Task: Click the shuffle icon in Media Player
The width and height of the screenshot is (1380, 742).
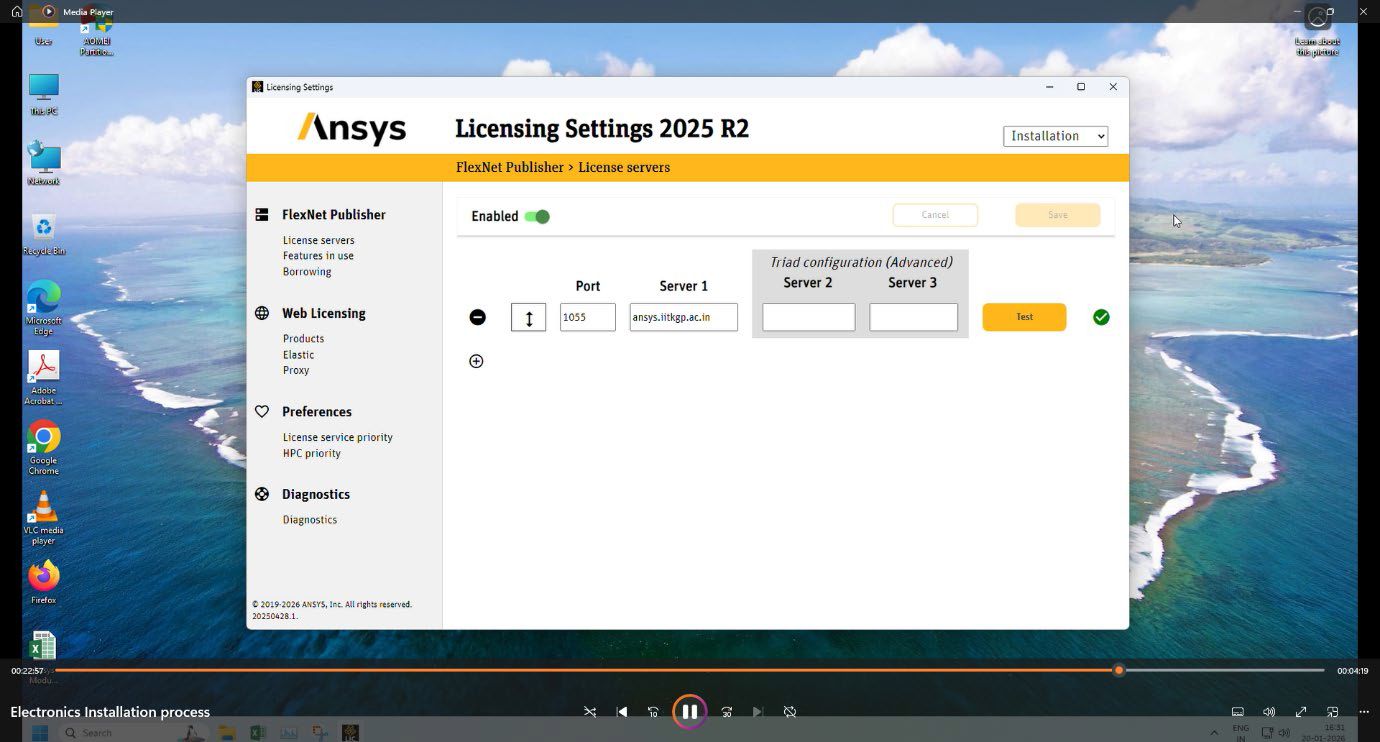Action: pos(590,712)
